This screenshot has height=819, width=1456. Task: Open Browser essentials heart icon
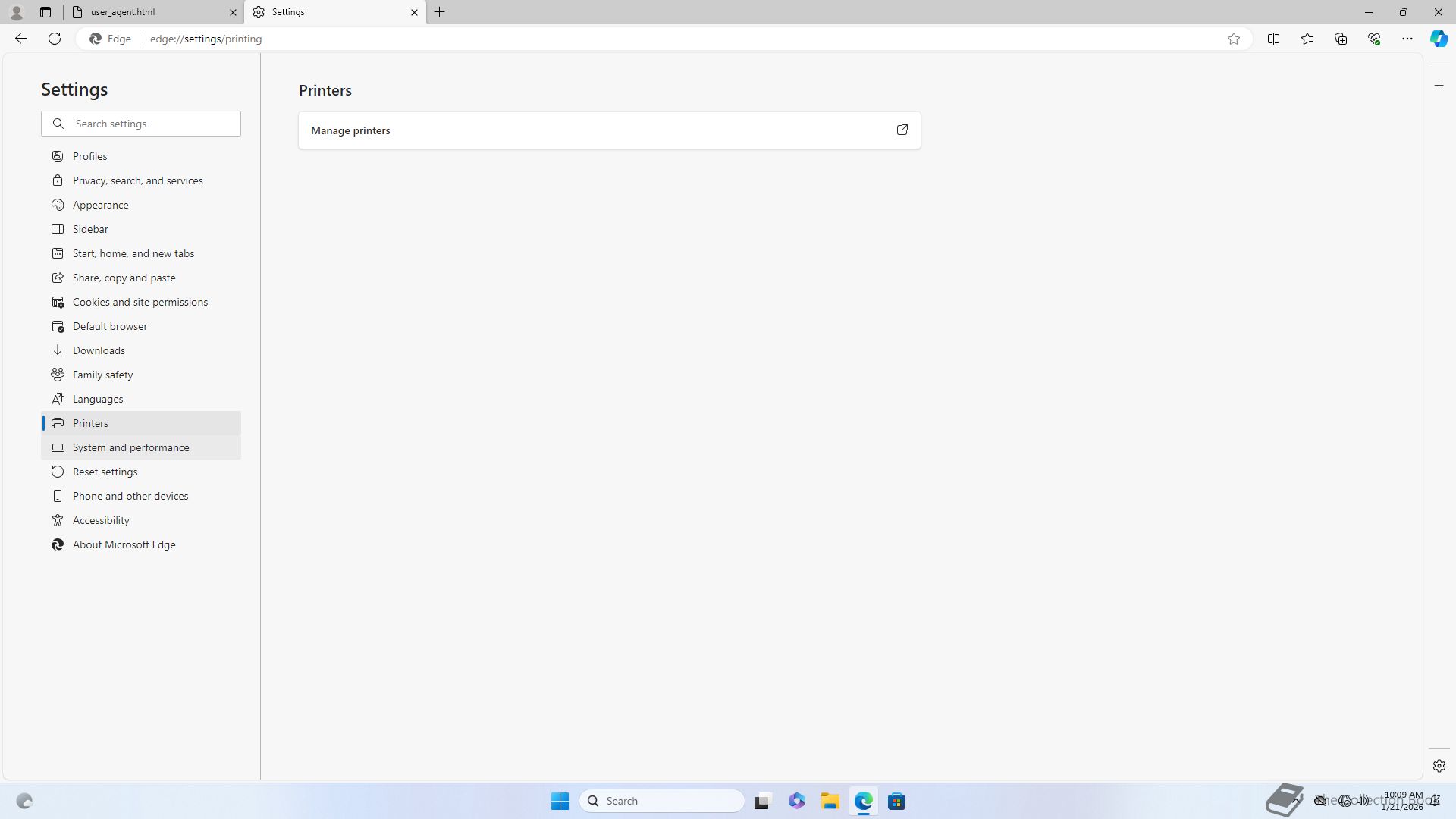1374,39
